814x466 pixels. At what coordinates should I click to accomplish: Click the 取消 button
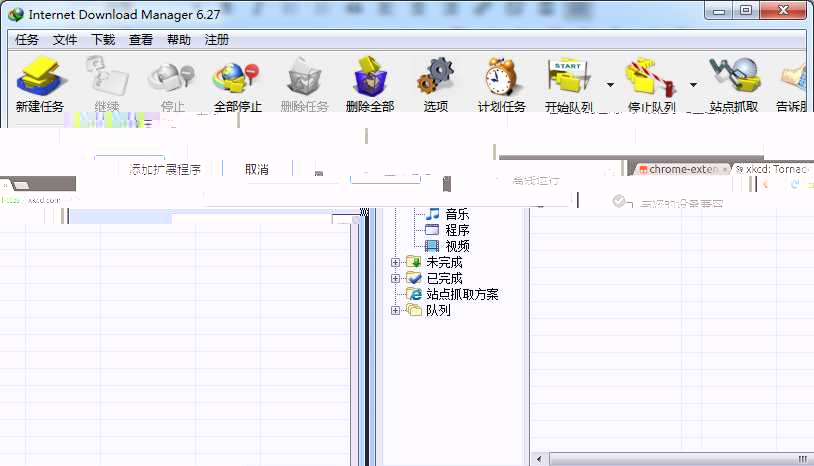point(257,169)
